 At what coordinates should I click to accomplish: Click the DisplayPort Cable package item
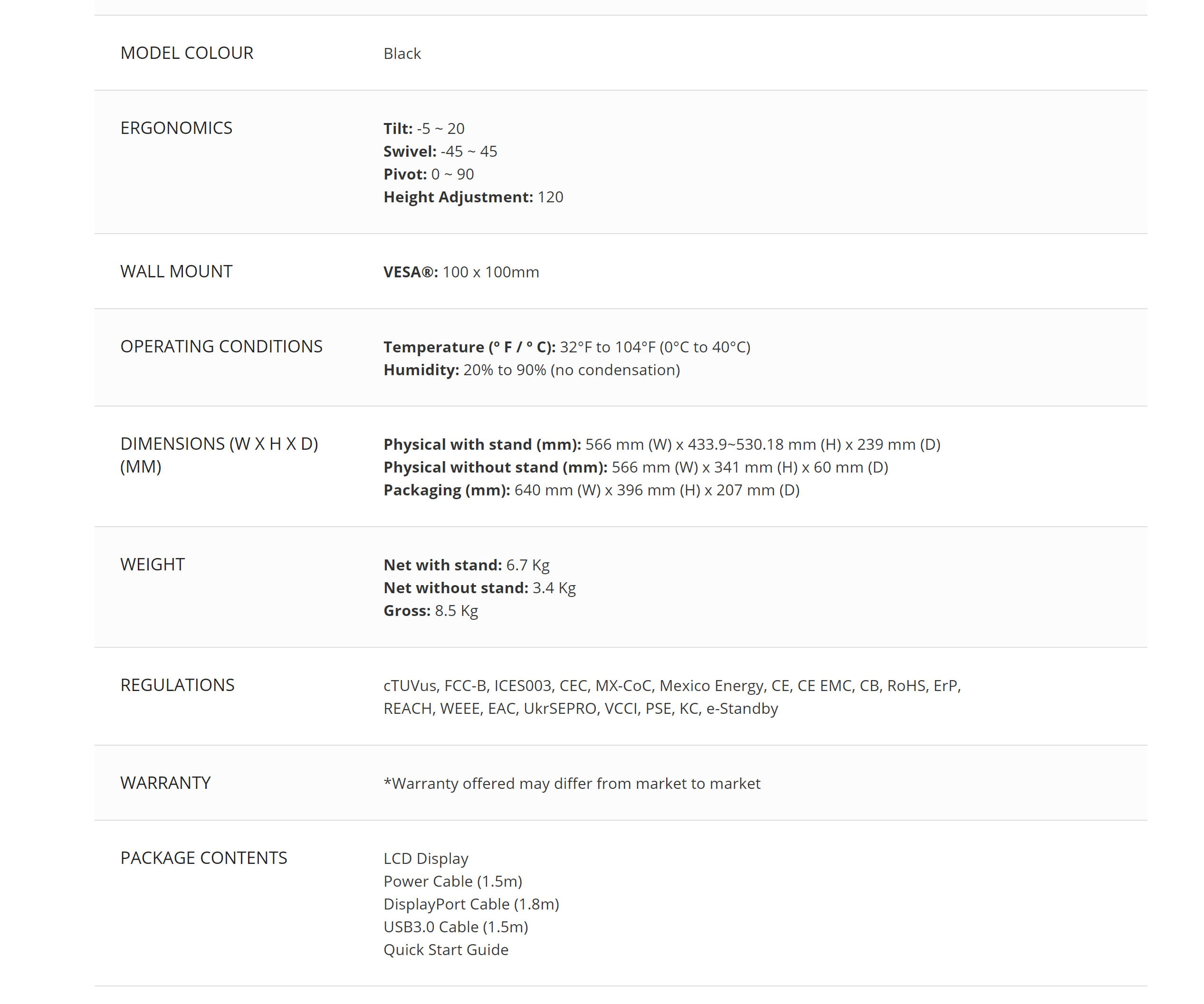471,904
